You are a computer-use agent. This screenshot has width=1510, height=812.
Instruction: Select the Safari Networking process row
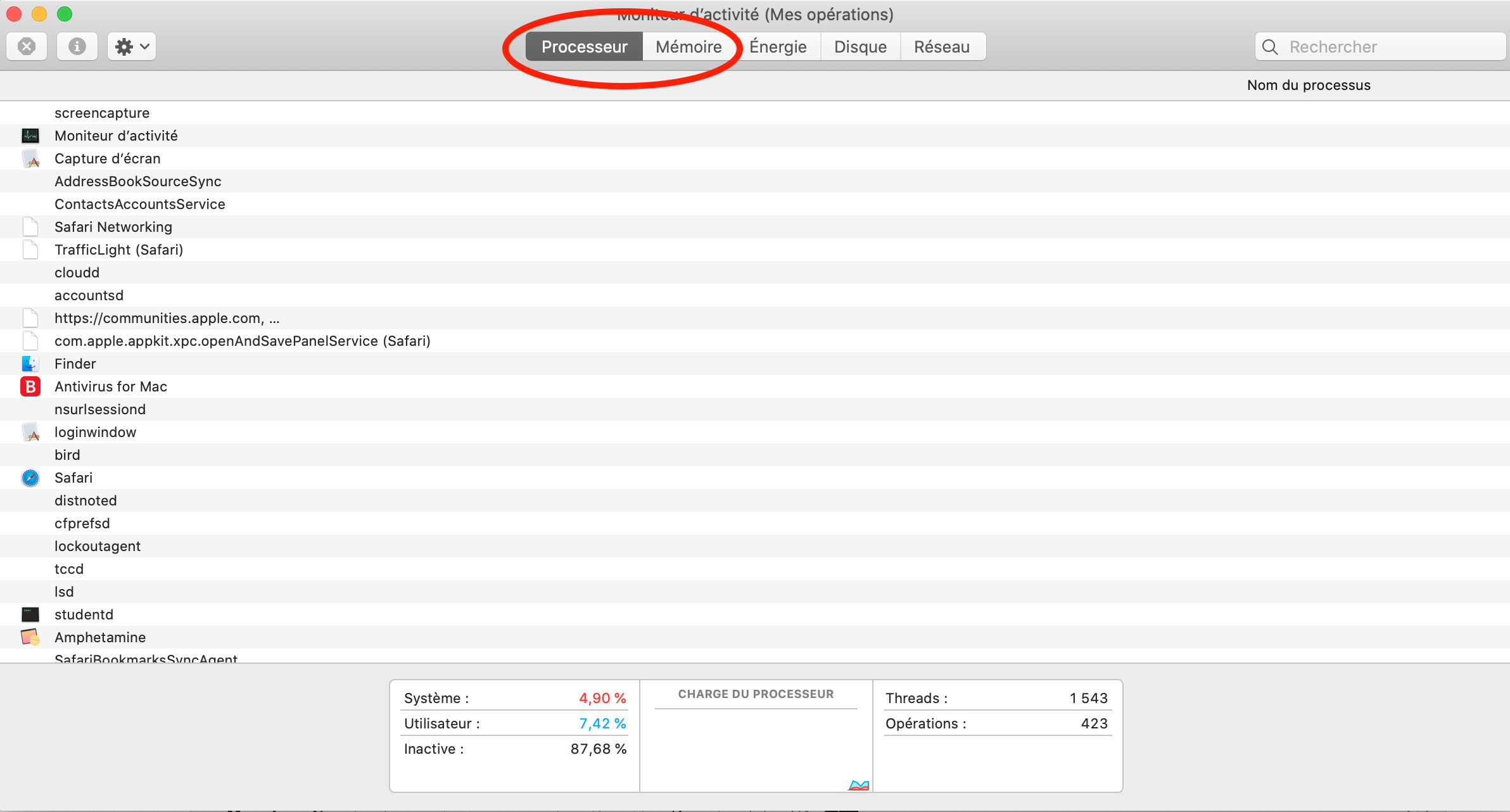(113, 227)
